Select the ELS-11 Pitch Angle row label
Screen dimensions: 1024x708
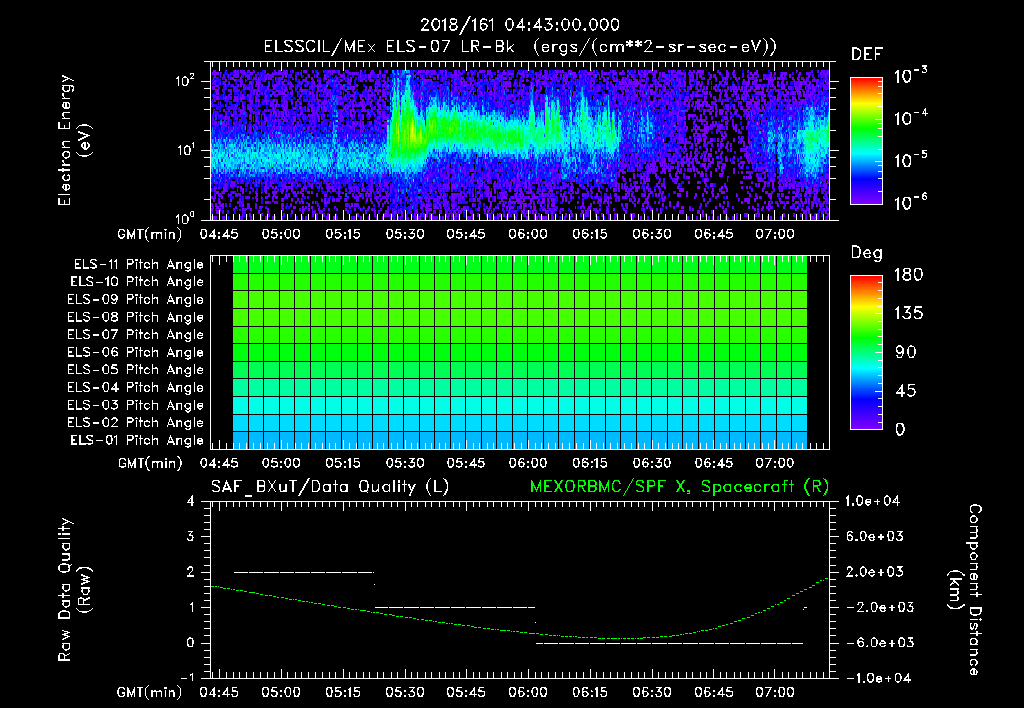point(138,265)
